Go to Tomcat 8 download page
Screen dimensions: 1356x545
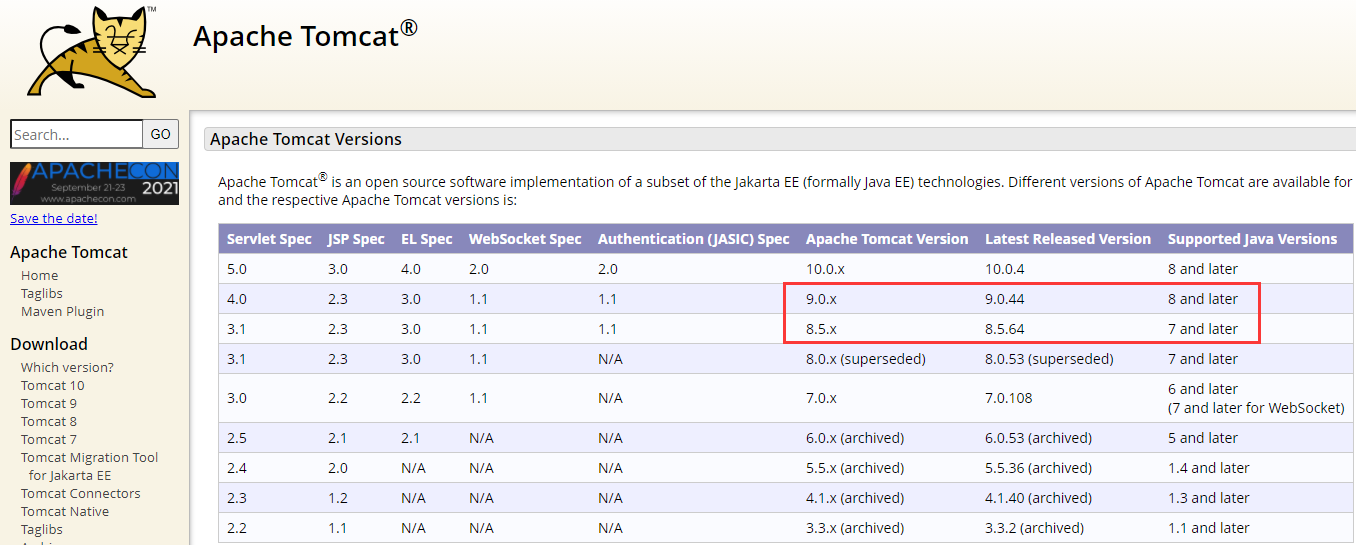coord(49,421)
